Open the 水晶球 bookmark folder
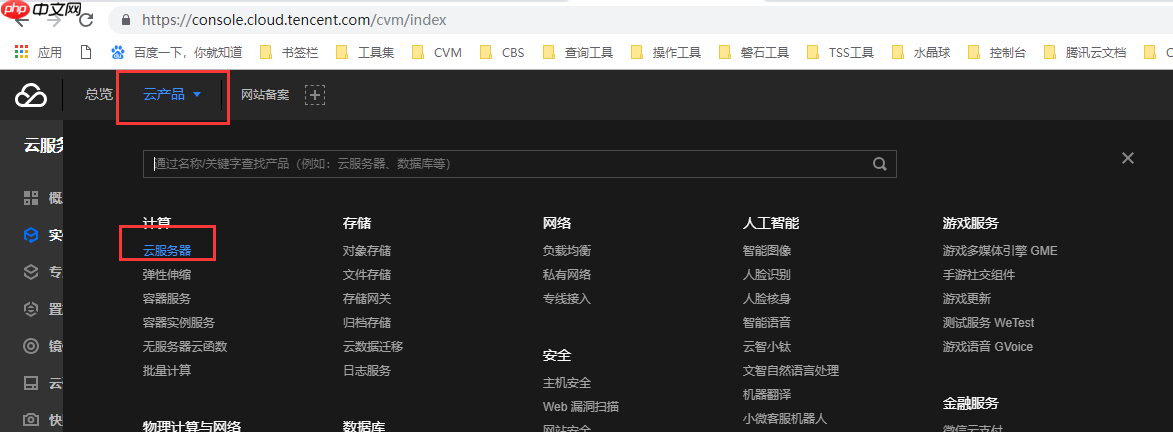Image resolution: width=1173 pixels, height=432 pixels. point(921,52)
